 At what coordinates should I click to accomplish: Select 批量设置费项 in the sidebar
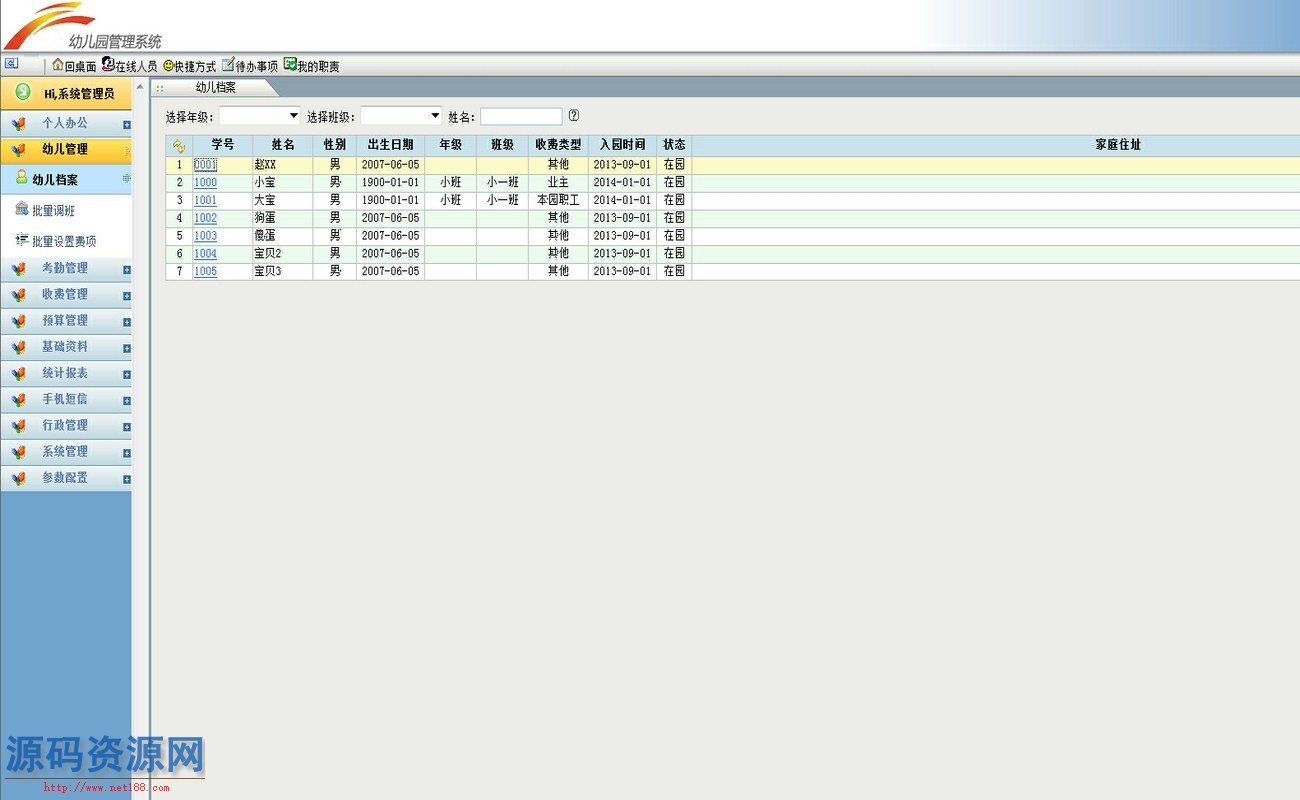[64, 242]
